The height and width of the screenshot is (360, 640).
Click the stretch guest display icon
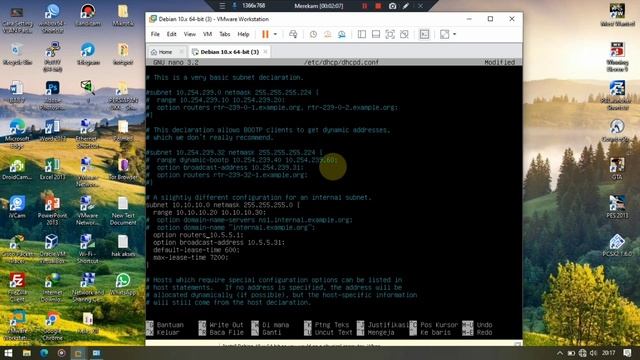tap(444, 34)
